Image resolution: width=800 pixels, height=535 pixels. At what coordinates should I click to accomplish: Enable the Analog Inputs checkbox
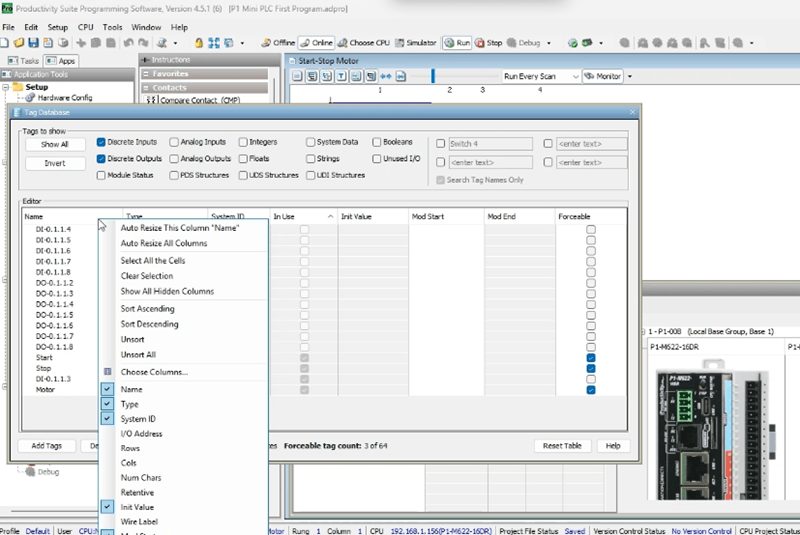pos(175,143)
